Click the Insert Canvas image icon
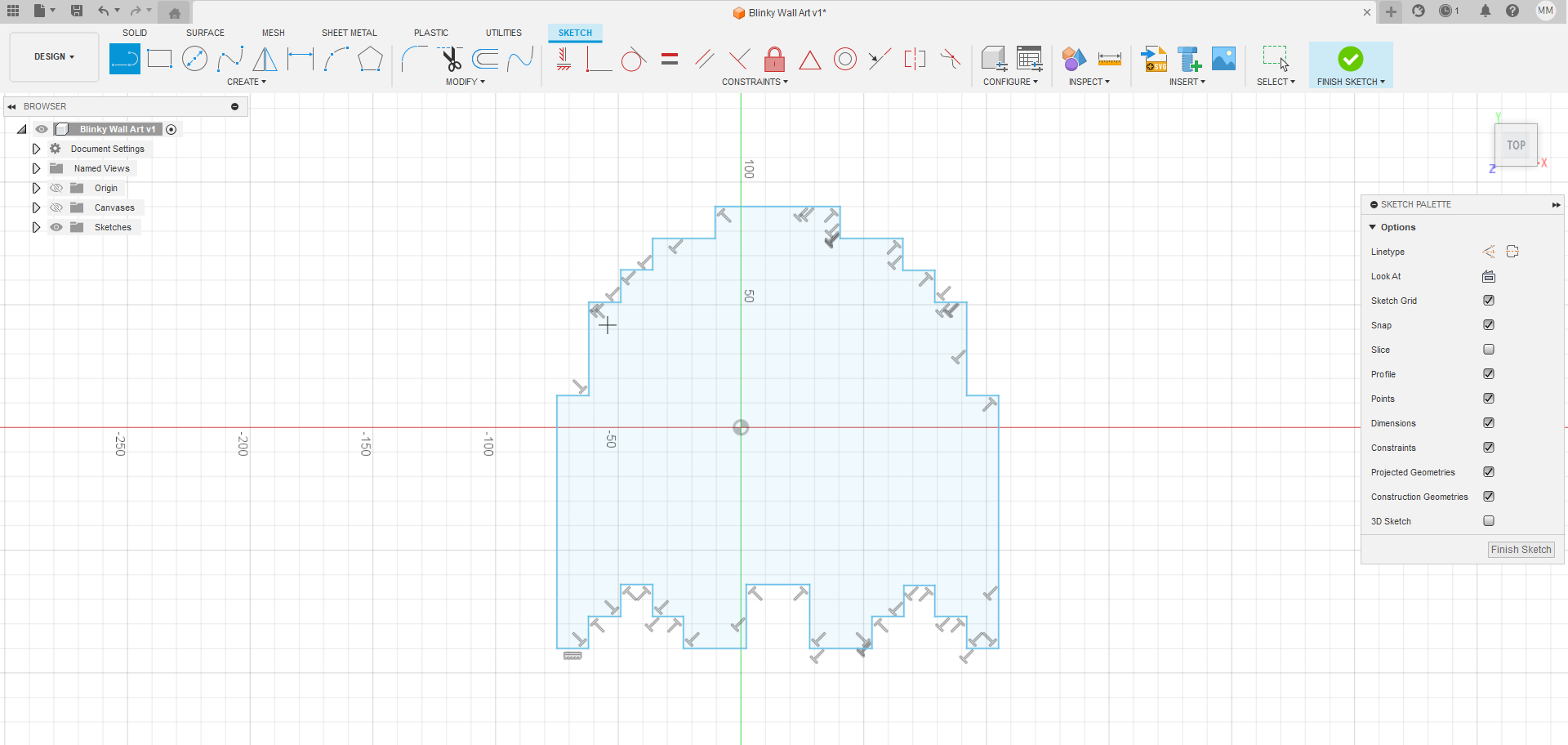Image resolution: width=1568 pixels, height=745 pixels. [x=1223, y=59]
